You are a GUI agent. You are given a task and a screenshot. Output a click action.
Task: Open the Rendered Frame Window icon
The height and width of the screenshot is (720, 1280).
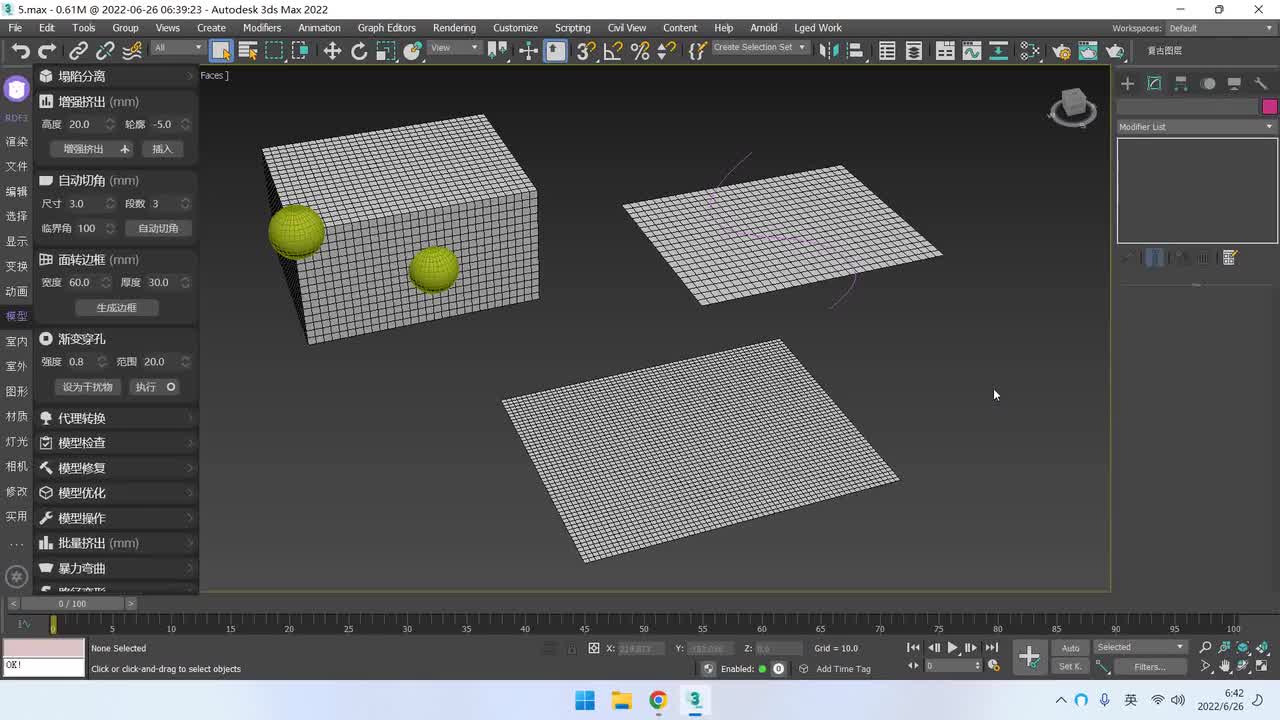click(x=1088, y=51)
